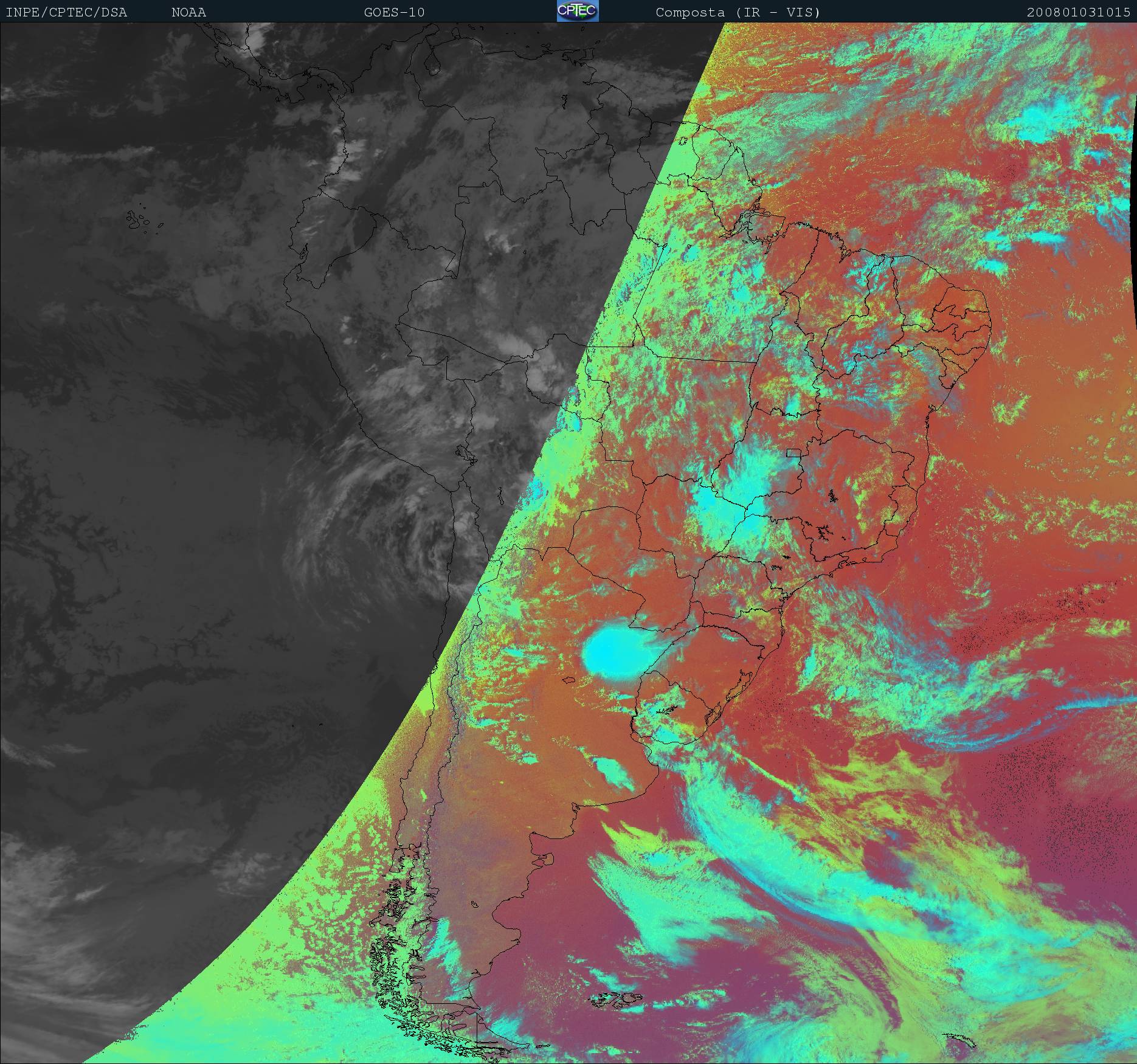Click the Composta (IR - VIS) title
Screen dimensions: 1137x1064
(x=738, y=12)
